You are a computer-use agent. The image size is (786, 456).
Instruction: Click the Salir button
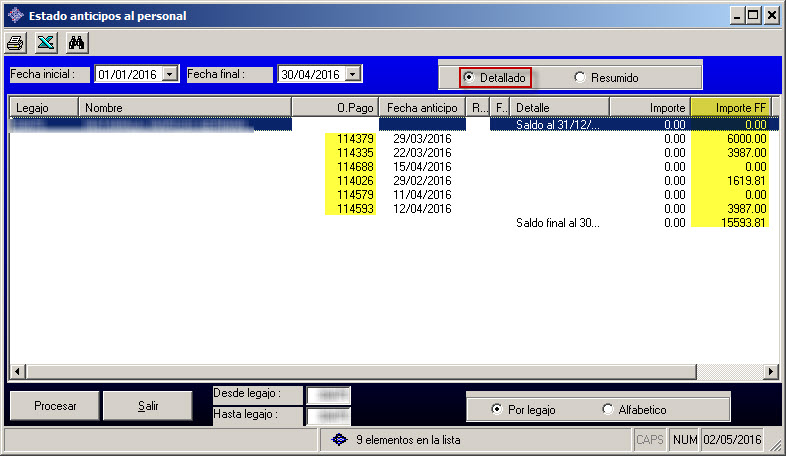coord(149,406)
